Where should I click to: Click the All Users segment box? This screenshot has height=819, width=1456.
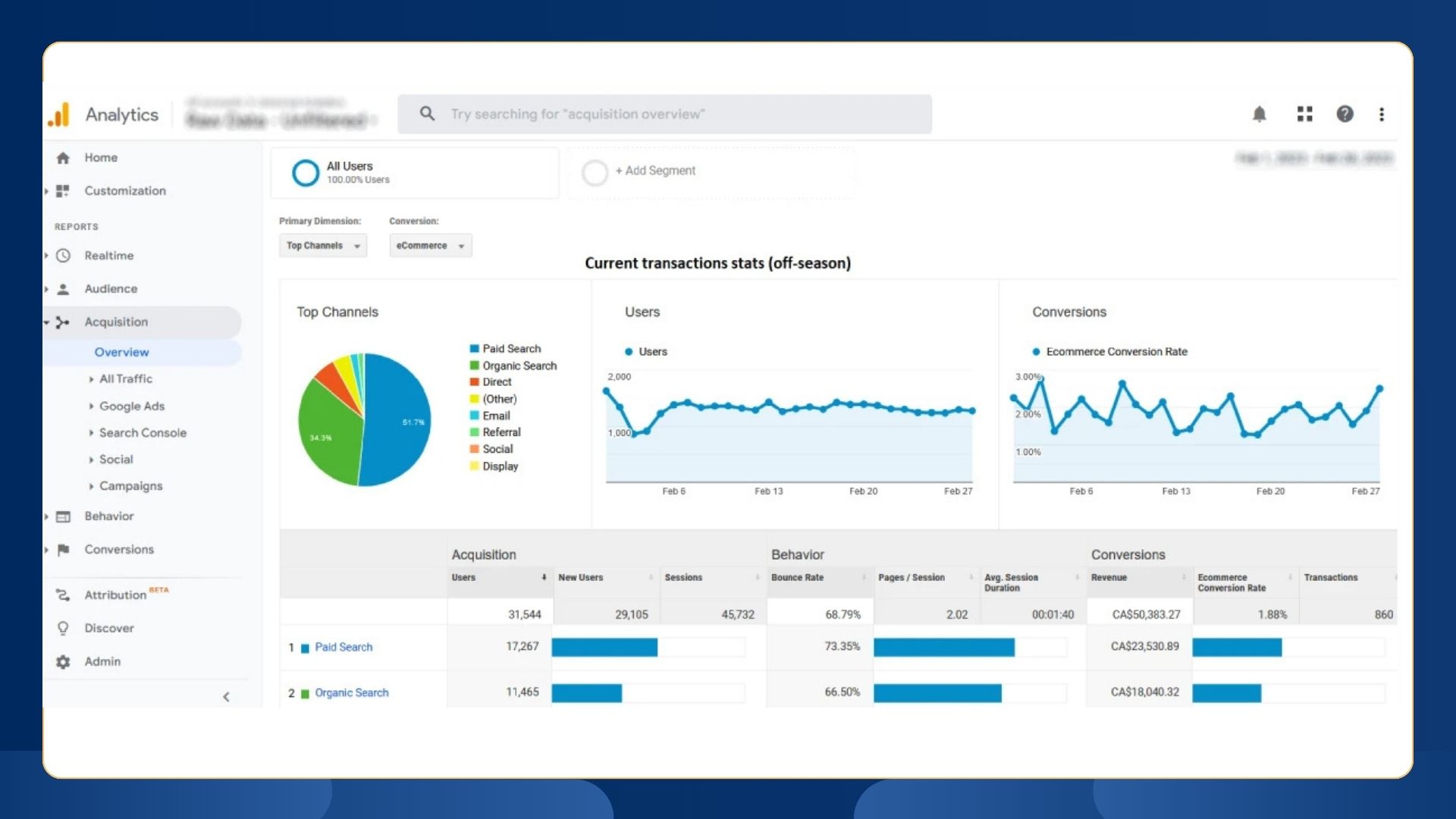pos(415,173)
